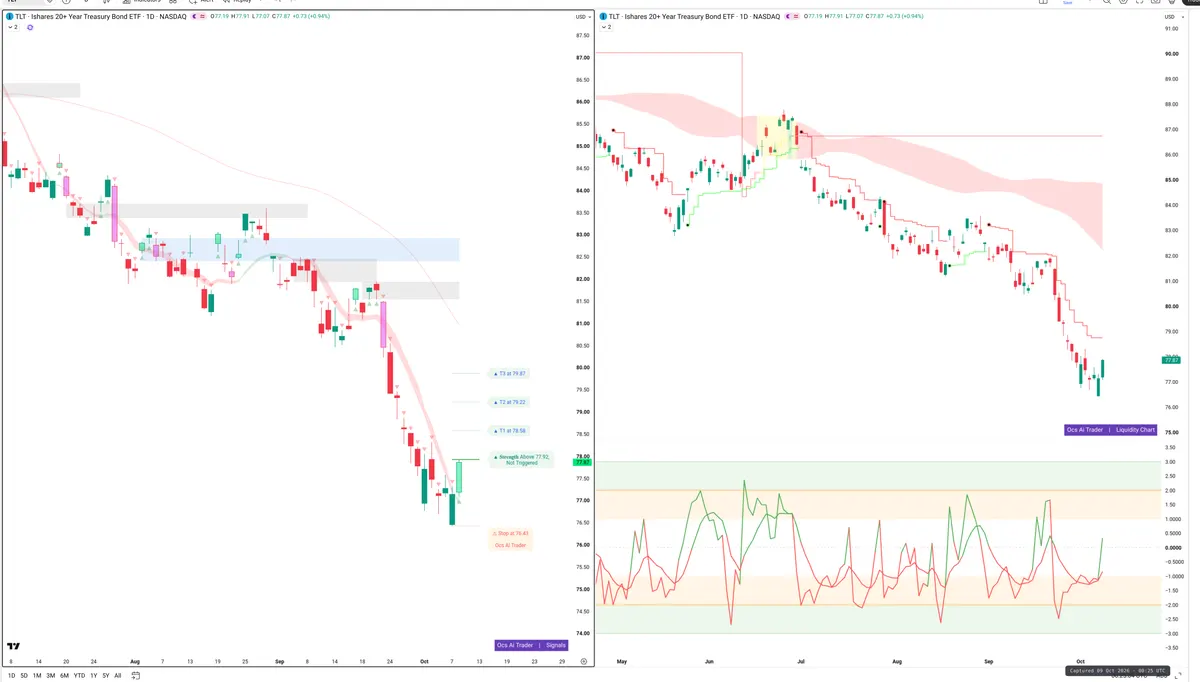Click the 0.0000 level on oscillator axis
This screenshot has width=1200, height=682.
[x=1172, y=547]
